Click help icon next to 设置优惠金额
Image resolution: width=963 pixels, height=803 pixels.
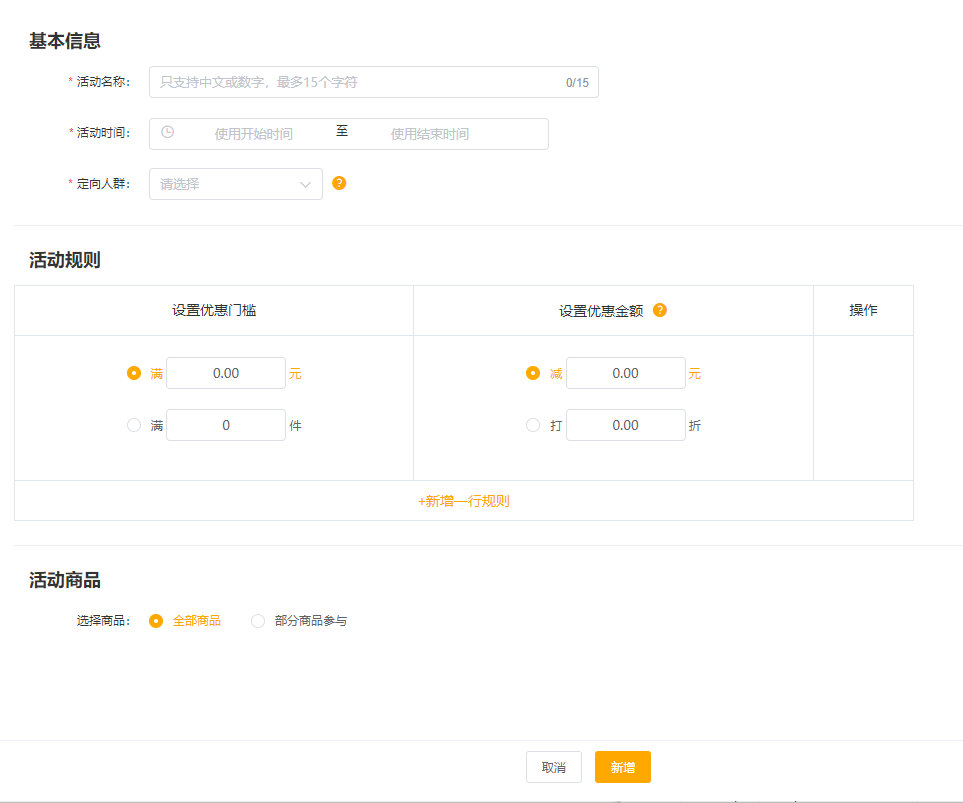tap(659, 310)
